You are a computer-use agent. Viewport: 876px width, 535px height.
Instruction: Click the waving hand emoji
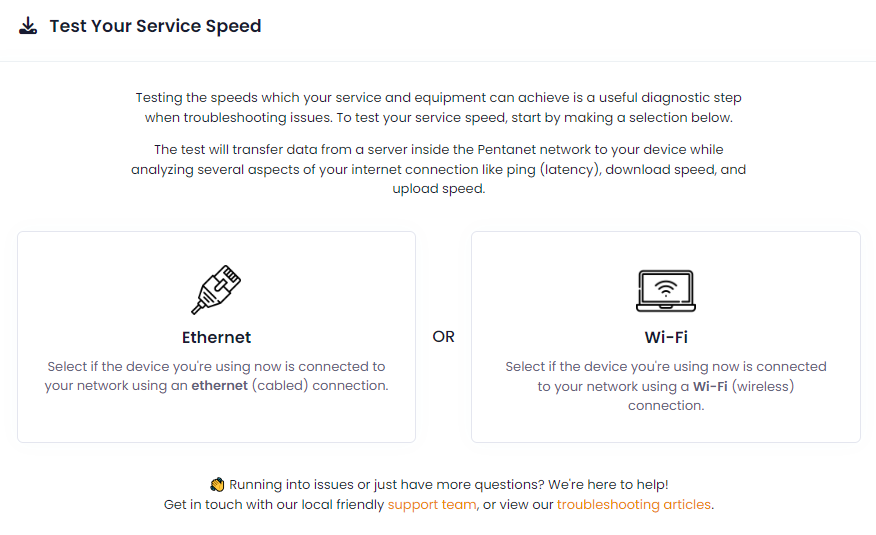pos(217,484)
